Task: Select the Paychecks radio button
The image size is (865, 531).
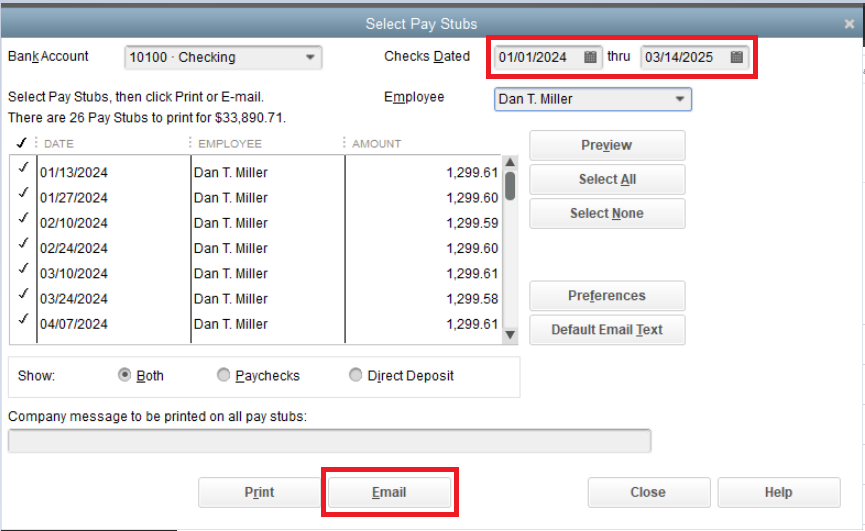Action: click(223, 375)
